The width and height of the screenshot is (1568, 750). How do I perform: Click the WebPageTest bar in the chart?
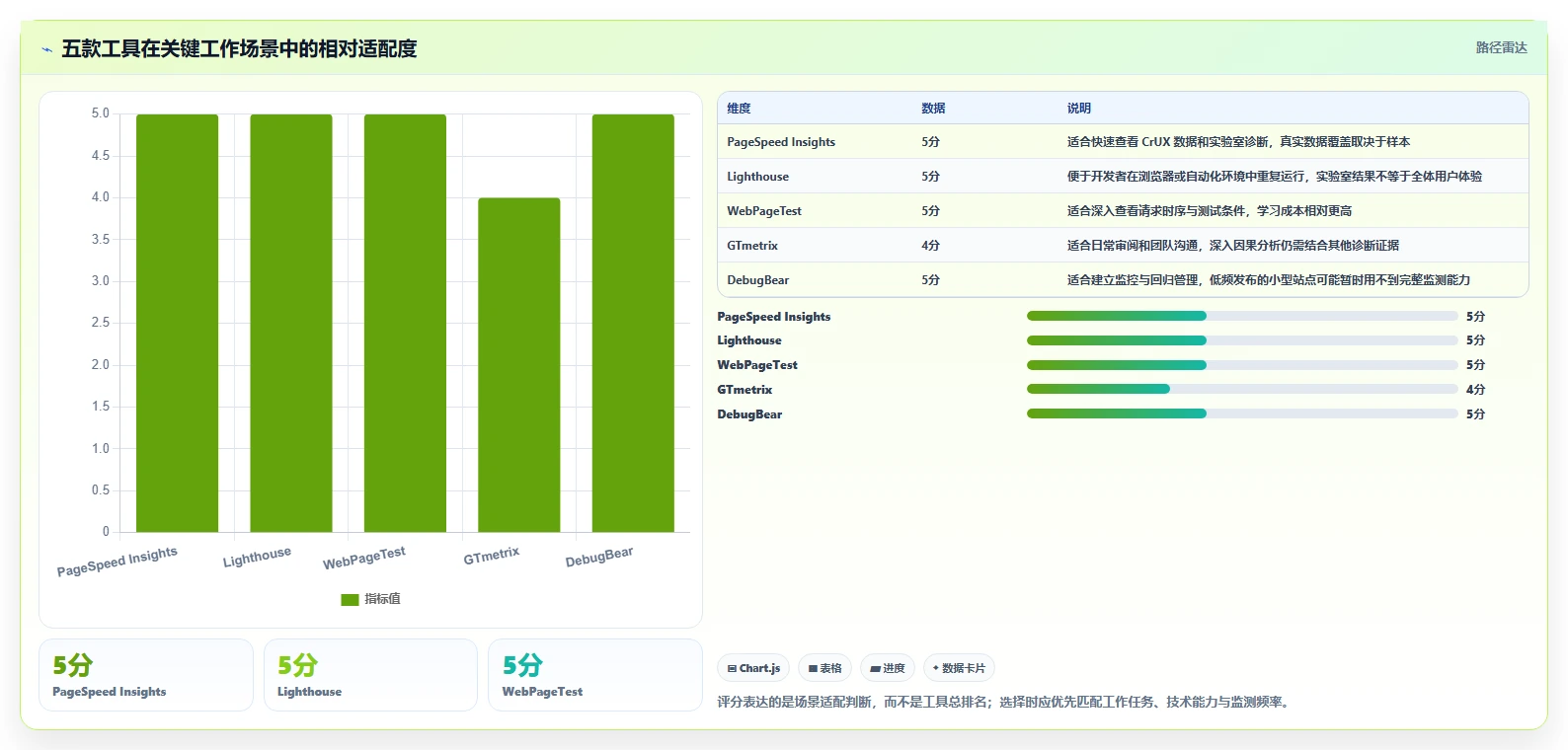405,323
